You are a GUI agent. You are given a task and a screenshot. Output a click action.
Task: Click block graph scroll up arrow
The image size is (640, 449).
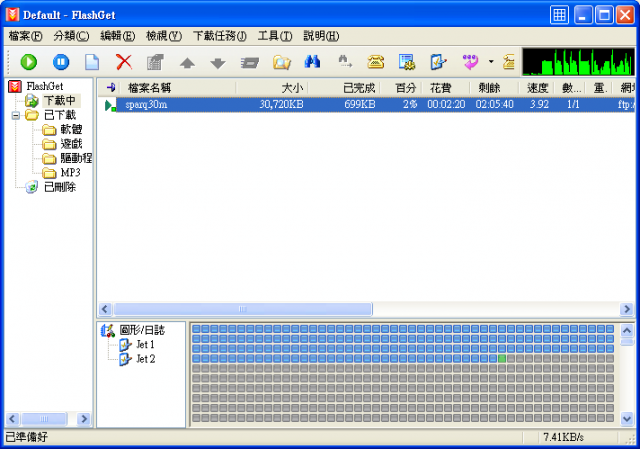point(627,330)
